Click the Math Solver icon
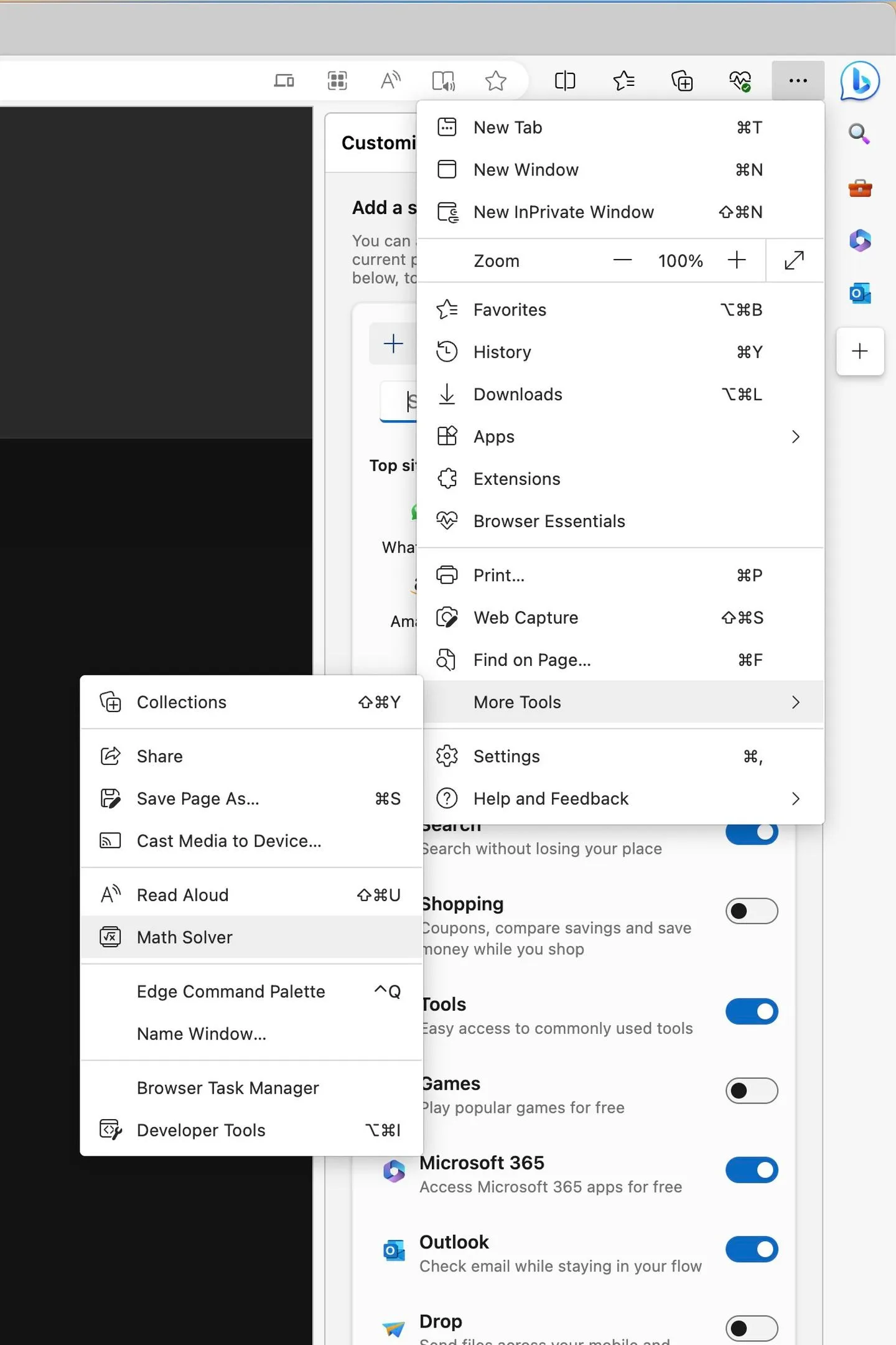 point(110,937)
